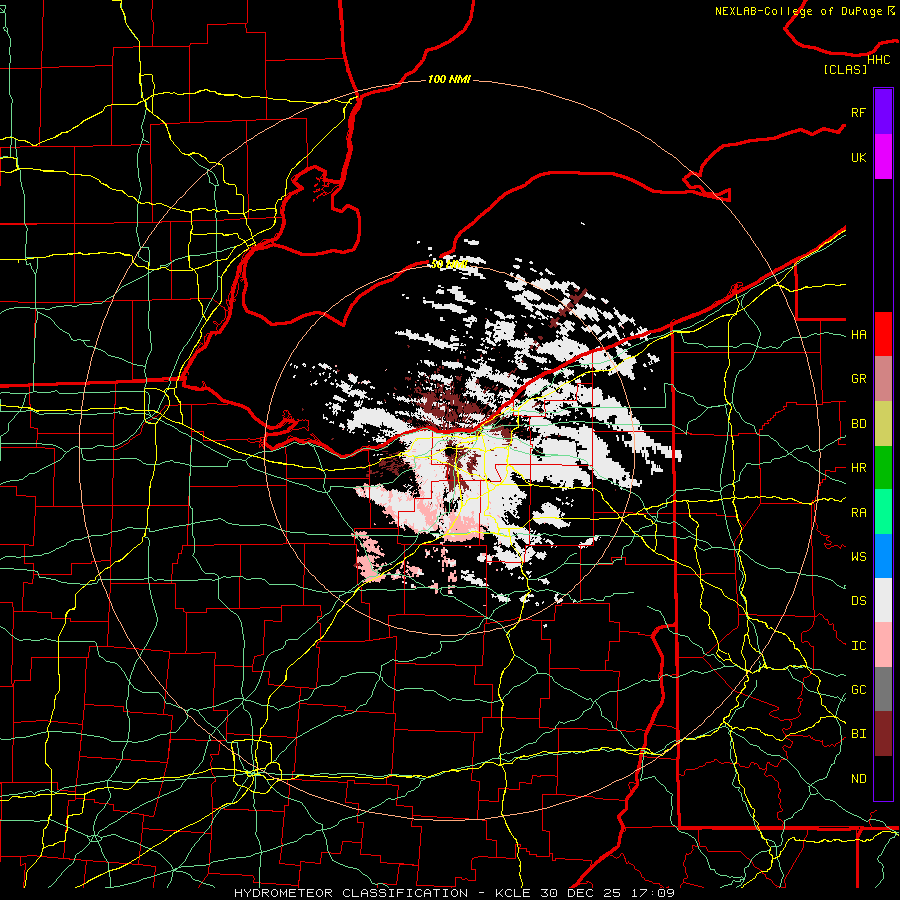Click the UK legend label
The image size is (900, 900).
coord(858,157)
